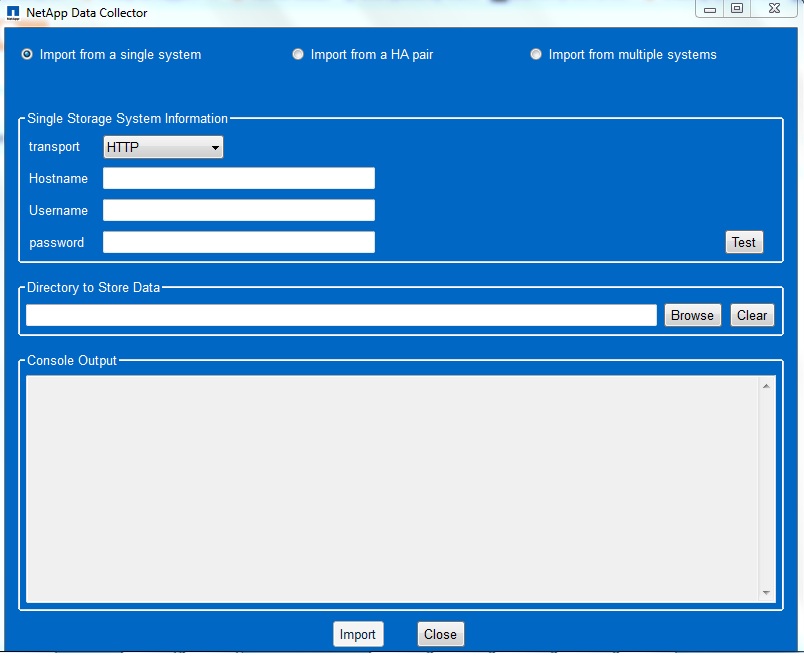The image size is (804, 660).
Task: Click the password input field
Action: 239,242
